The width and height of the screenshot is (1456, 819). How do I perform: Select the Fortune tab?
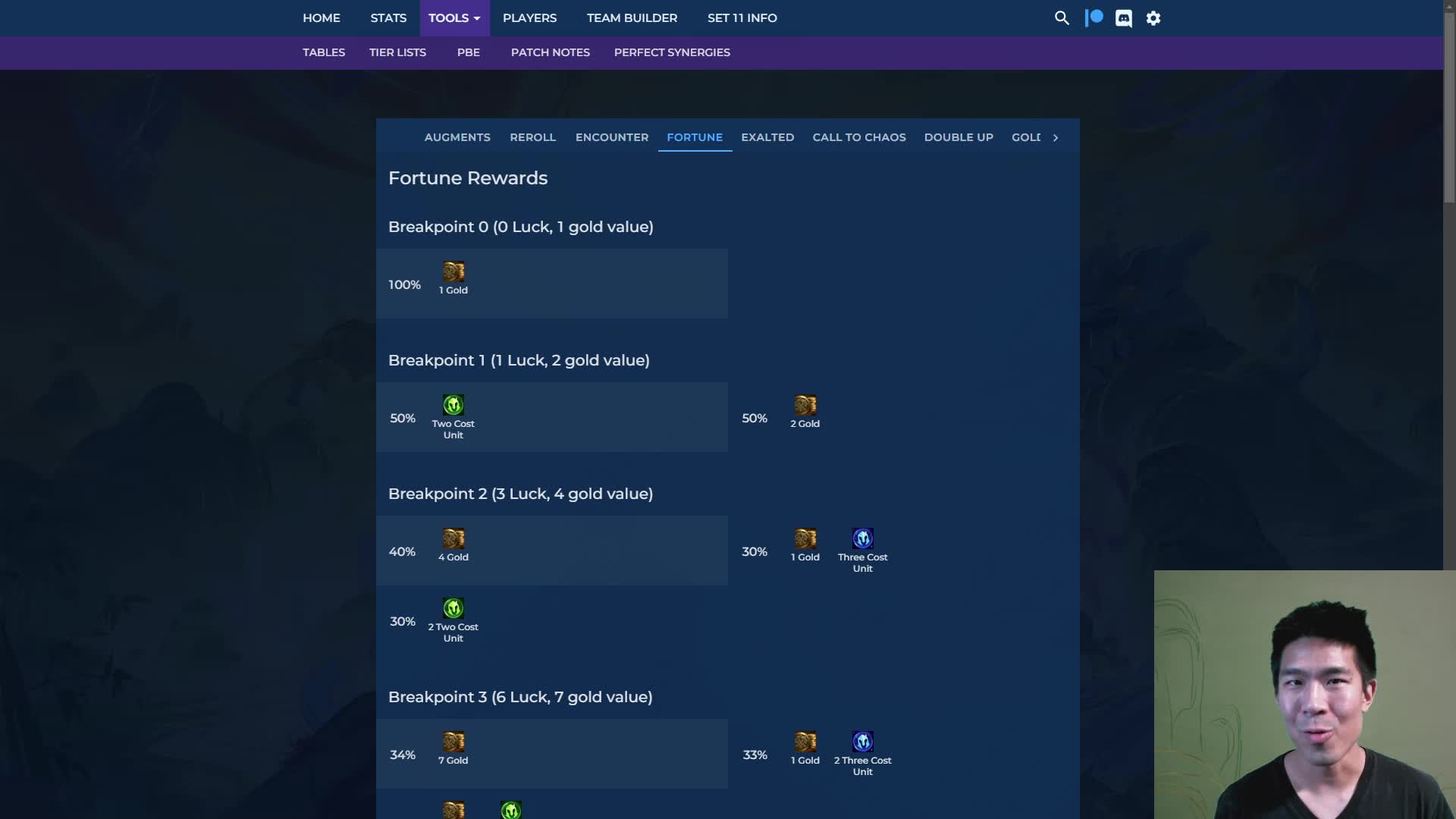coord(695,137)
